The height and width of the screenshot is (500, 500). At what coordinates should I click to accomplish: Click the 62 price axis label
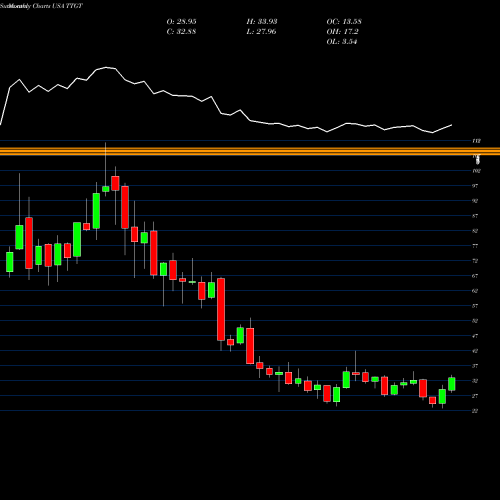[475, 291]
